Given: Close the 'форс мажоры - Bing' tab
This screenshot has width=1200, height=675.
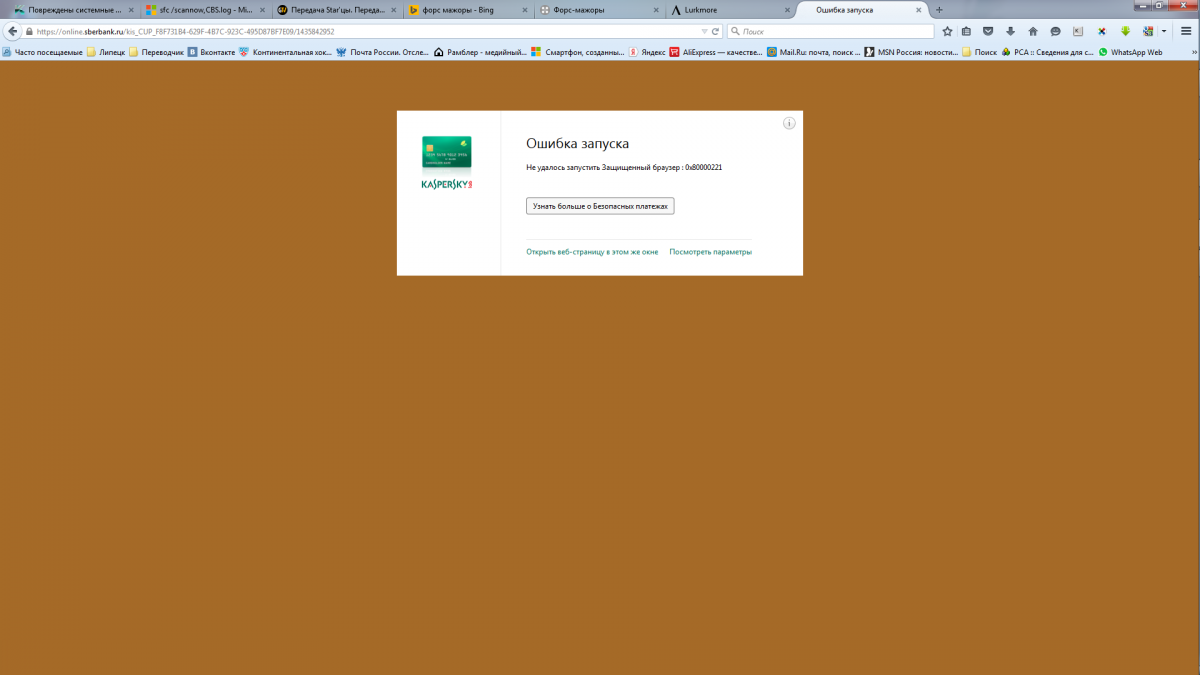Looking at the screenshot, I should pos(524,10).
